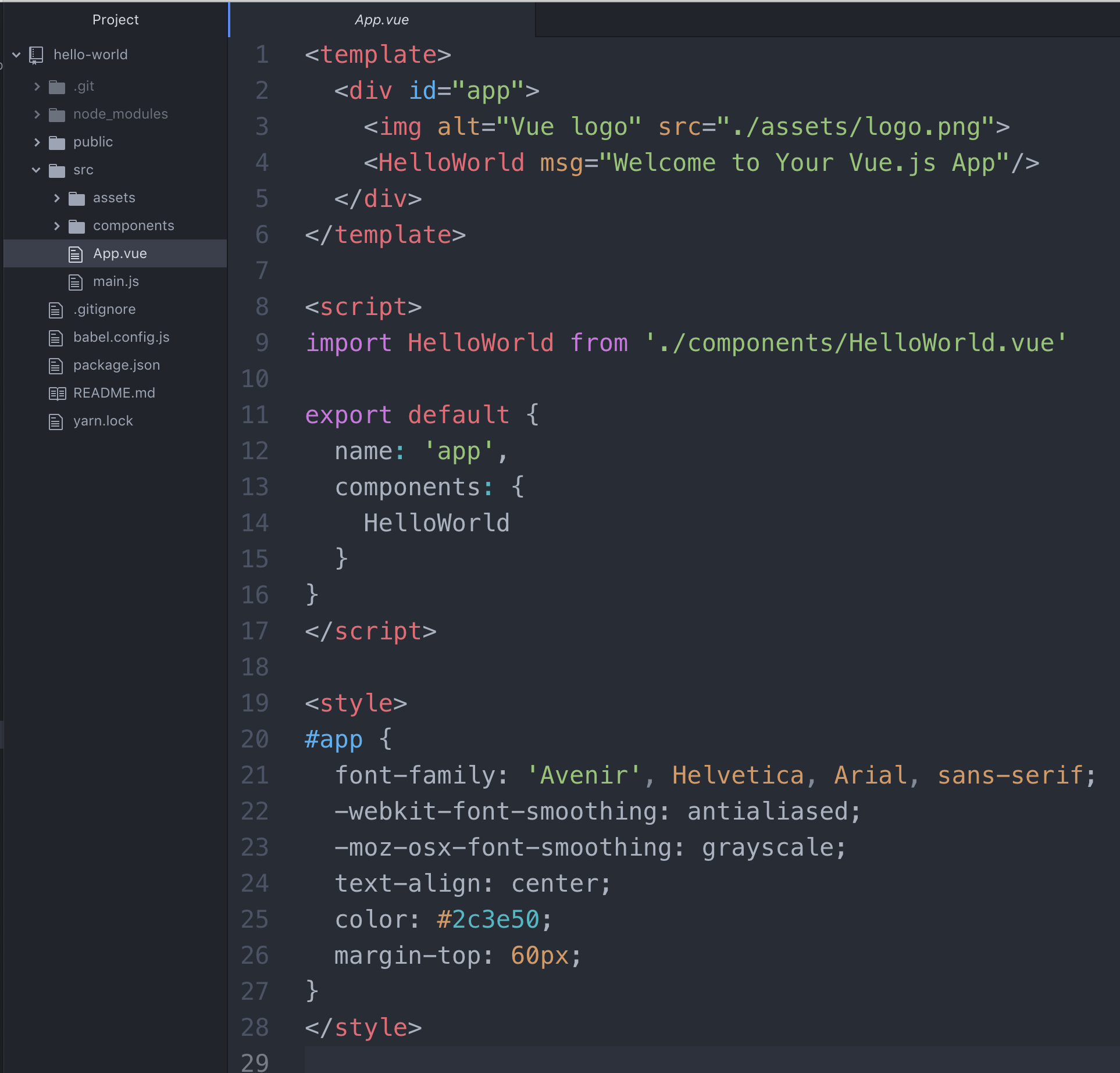The height and width of the screenshot is (1073, 1120).
Task: Click the yarn.lock file icon
Action: click(56, 421)
